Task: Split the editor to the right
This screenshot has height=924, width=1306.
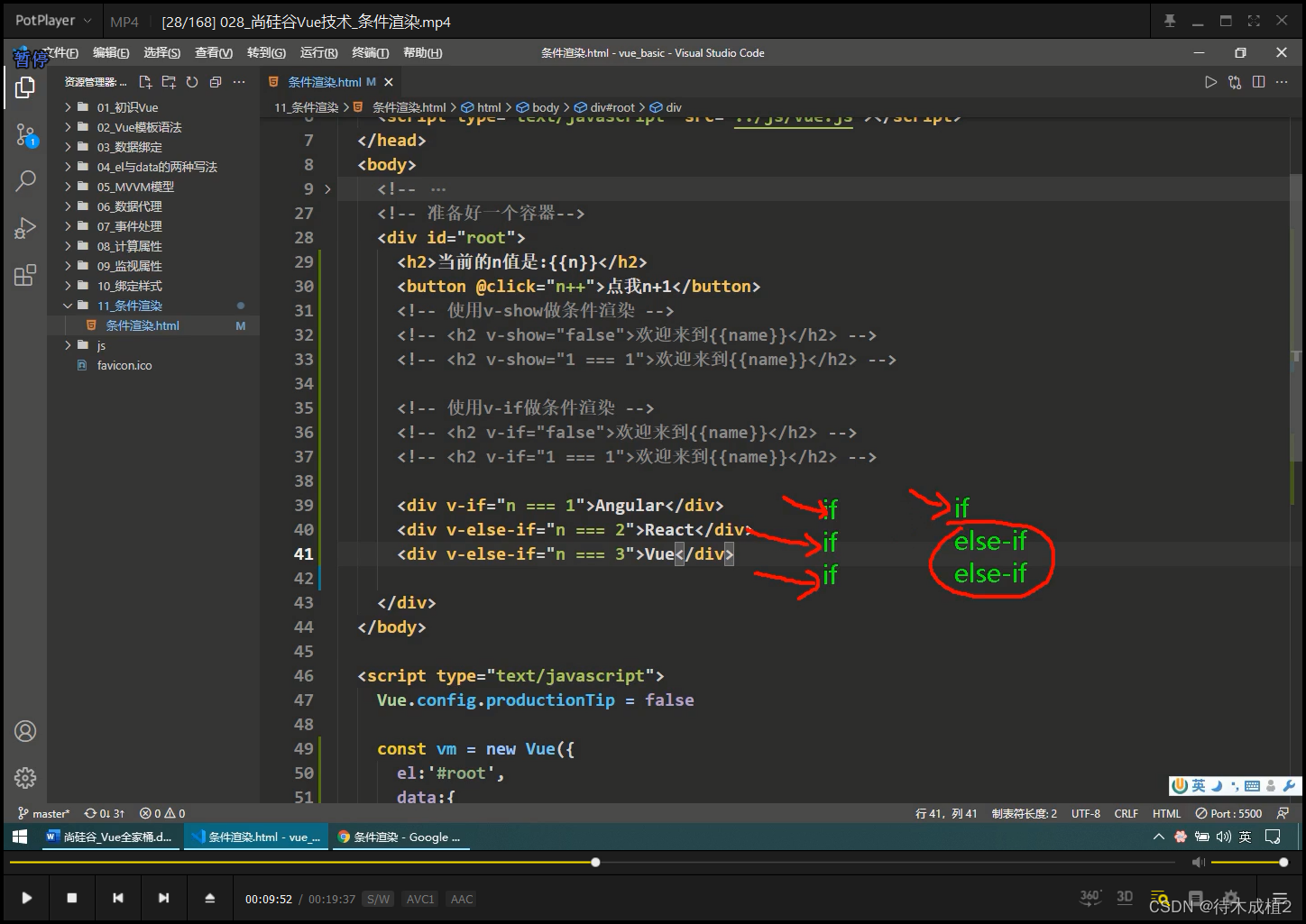Action: [1259, 82]
